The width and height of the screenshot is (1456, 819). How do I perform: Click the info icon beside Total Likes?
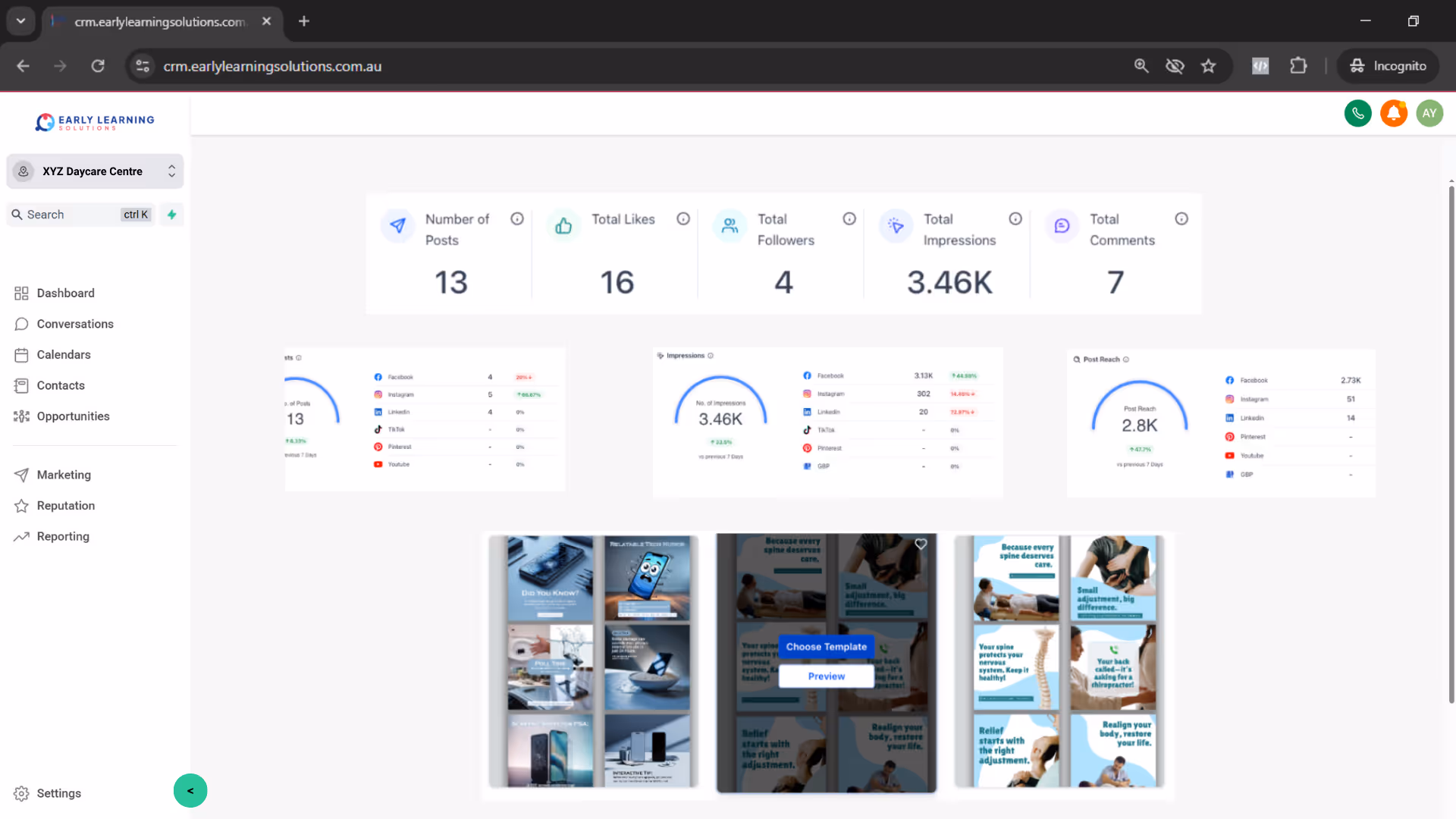click(x=683, y=219)
